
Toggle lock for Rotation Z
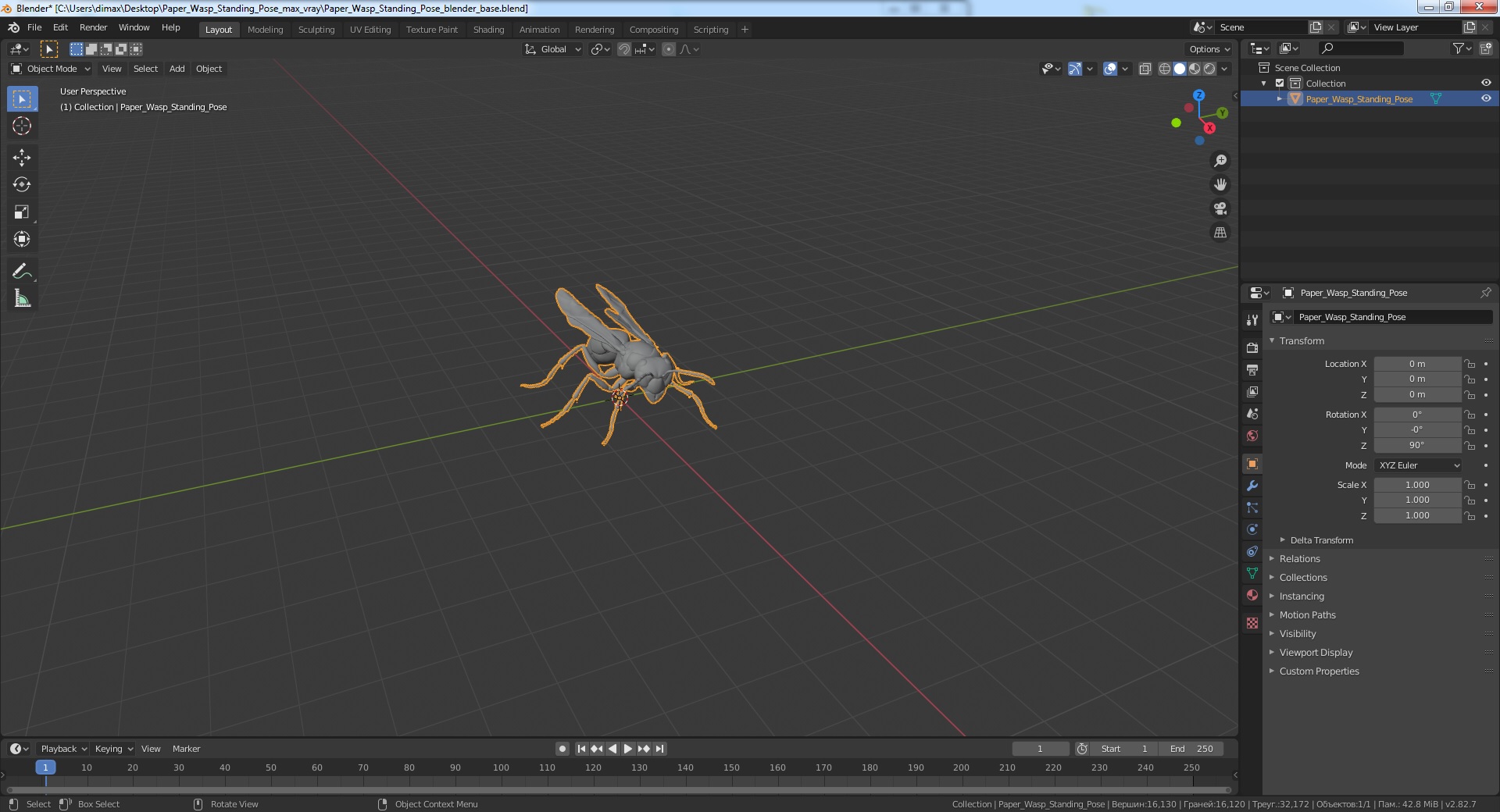[x=1470, y=446]
